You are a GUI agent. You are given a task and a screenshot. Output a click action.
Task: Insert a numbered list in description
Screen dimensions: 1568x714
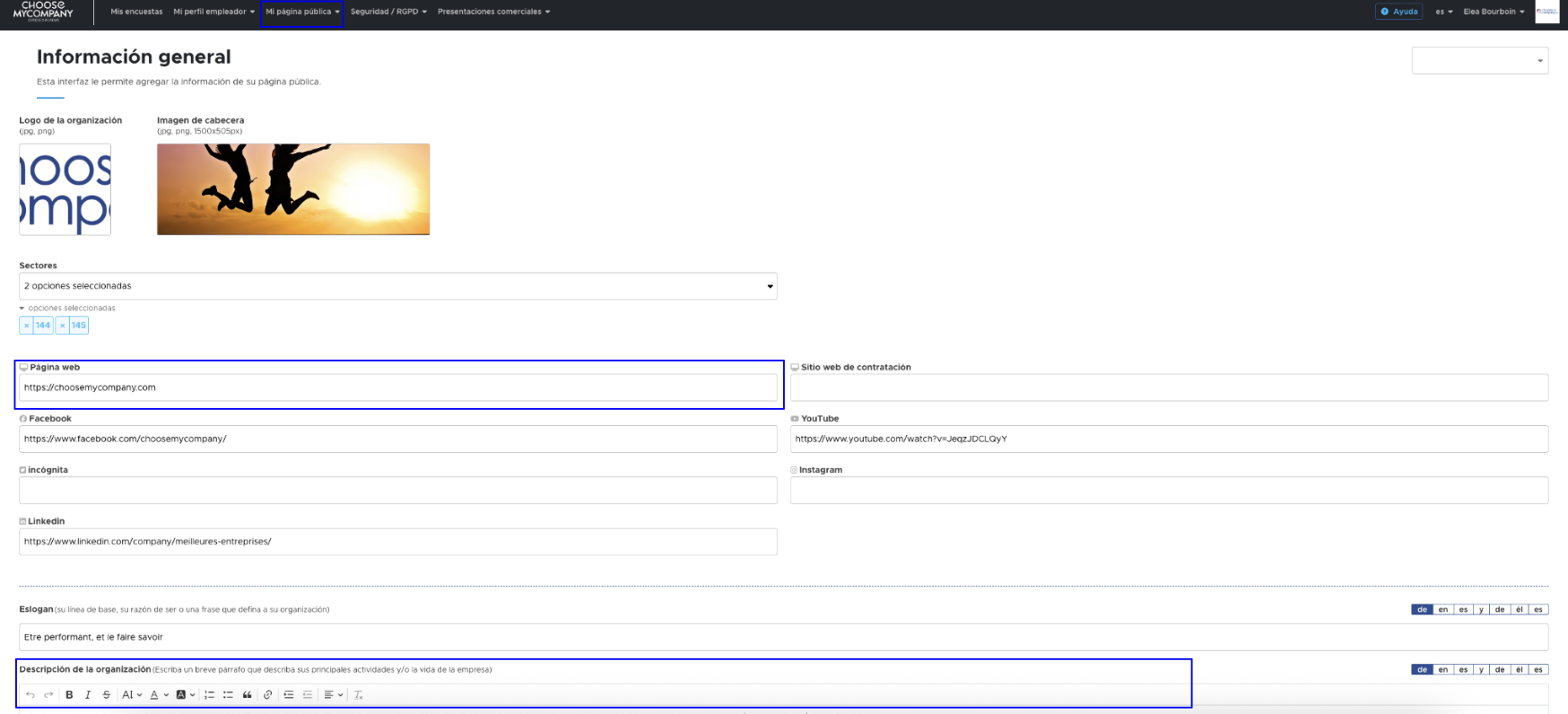click(209, 695)
